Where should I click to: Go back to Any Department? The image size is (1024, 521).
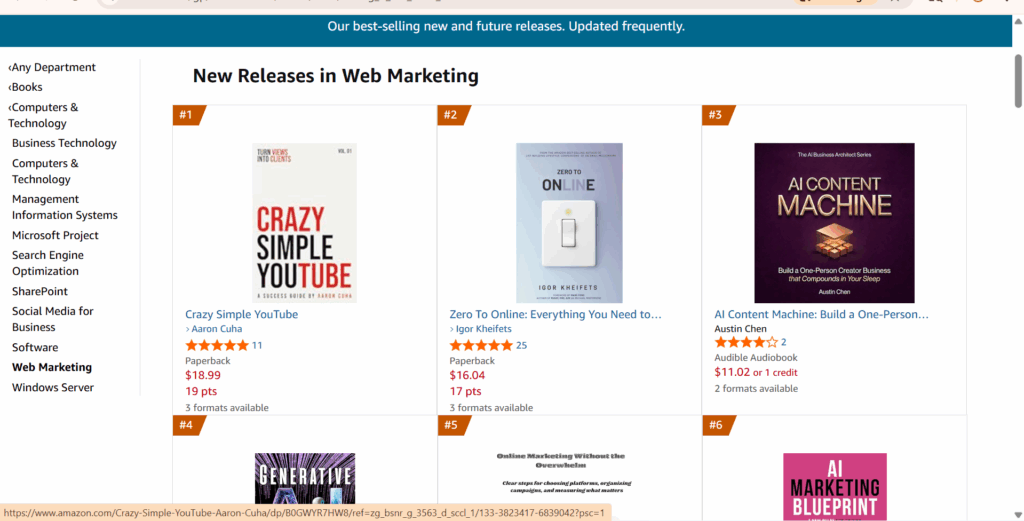click(x=53, y=67)
